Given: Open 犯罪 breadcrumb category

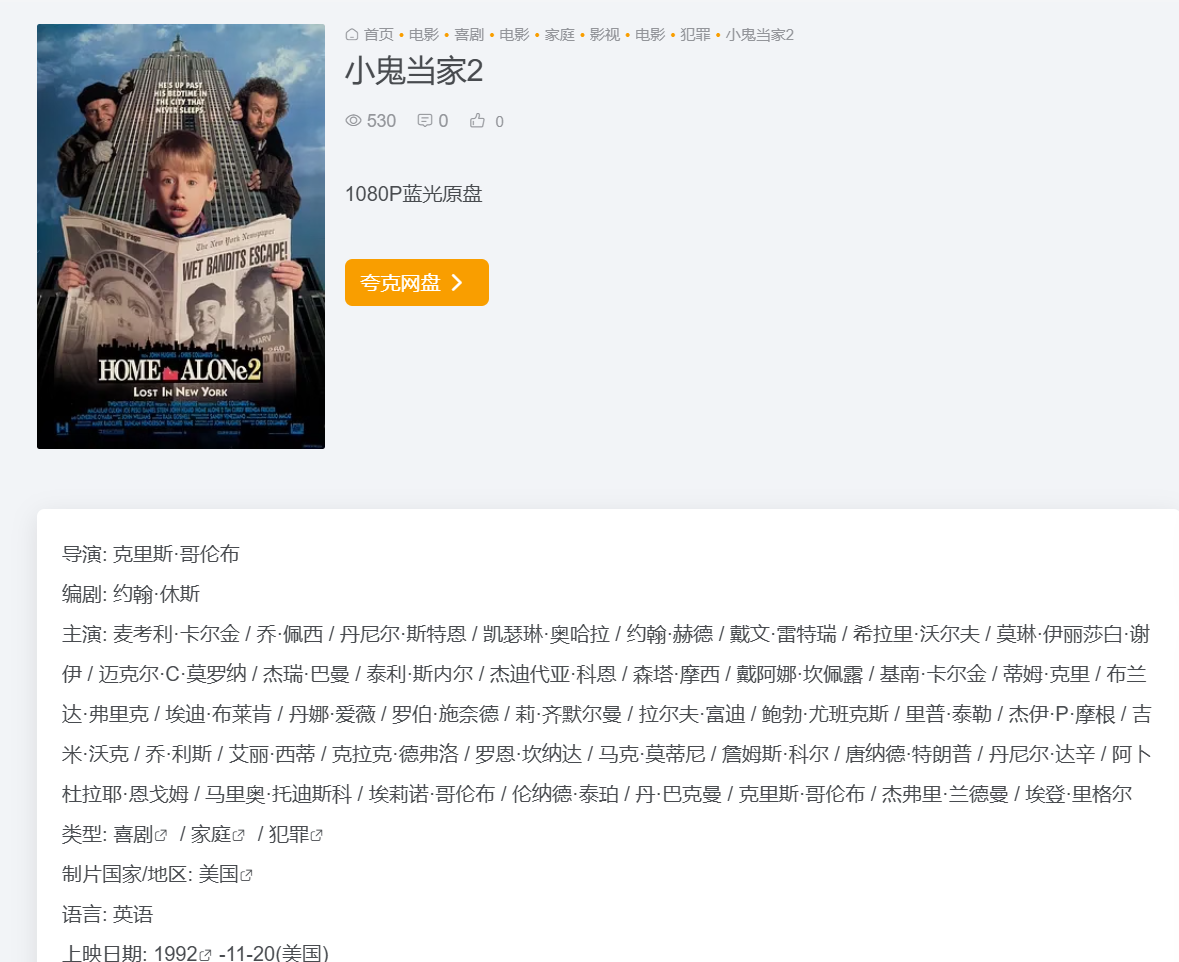Looking at the screenshot, I should tap(695, 35).
